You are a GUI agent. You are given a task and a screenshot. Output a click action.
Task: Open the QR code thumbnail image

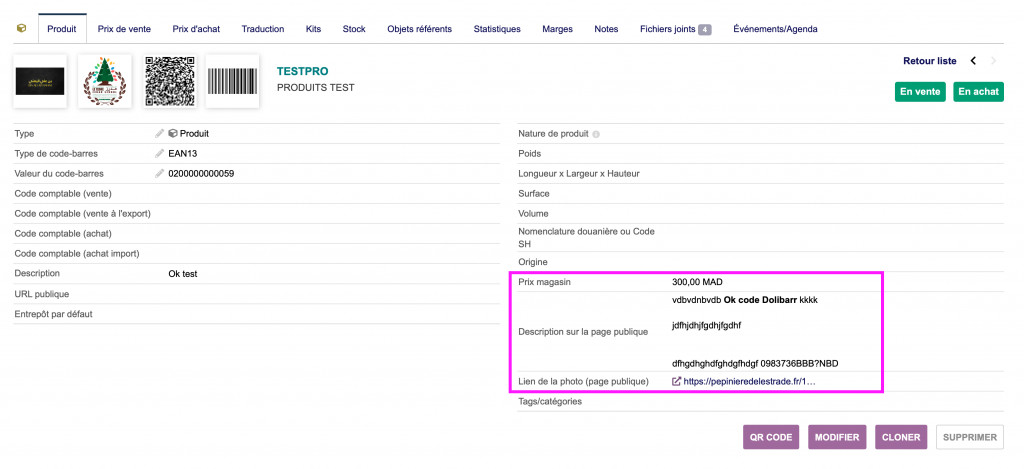pyautogui.click(x=168, y=81)
